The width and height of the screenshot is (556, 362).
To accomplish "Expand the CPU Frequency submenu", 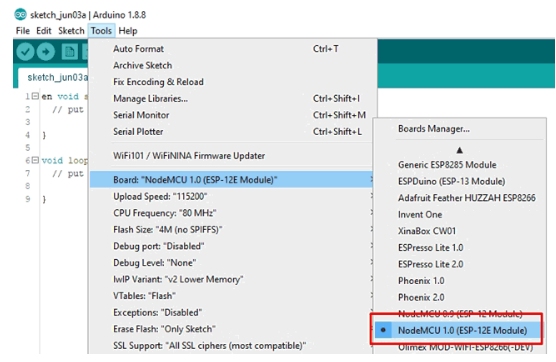I will click(231, 213).
